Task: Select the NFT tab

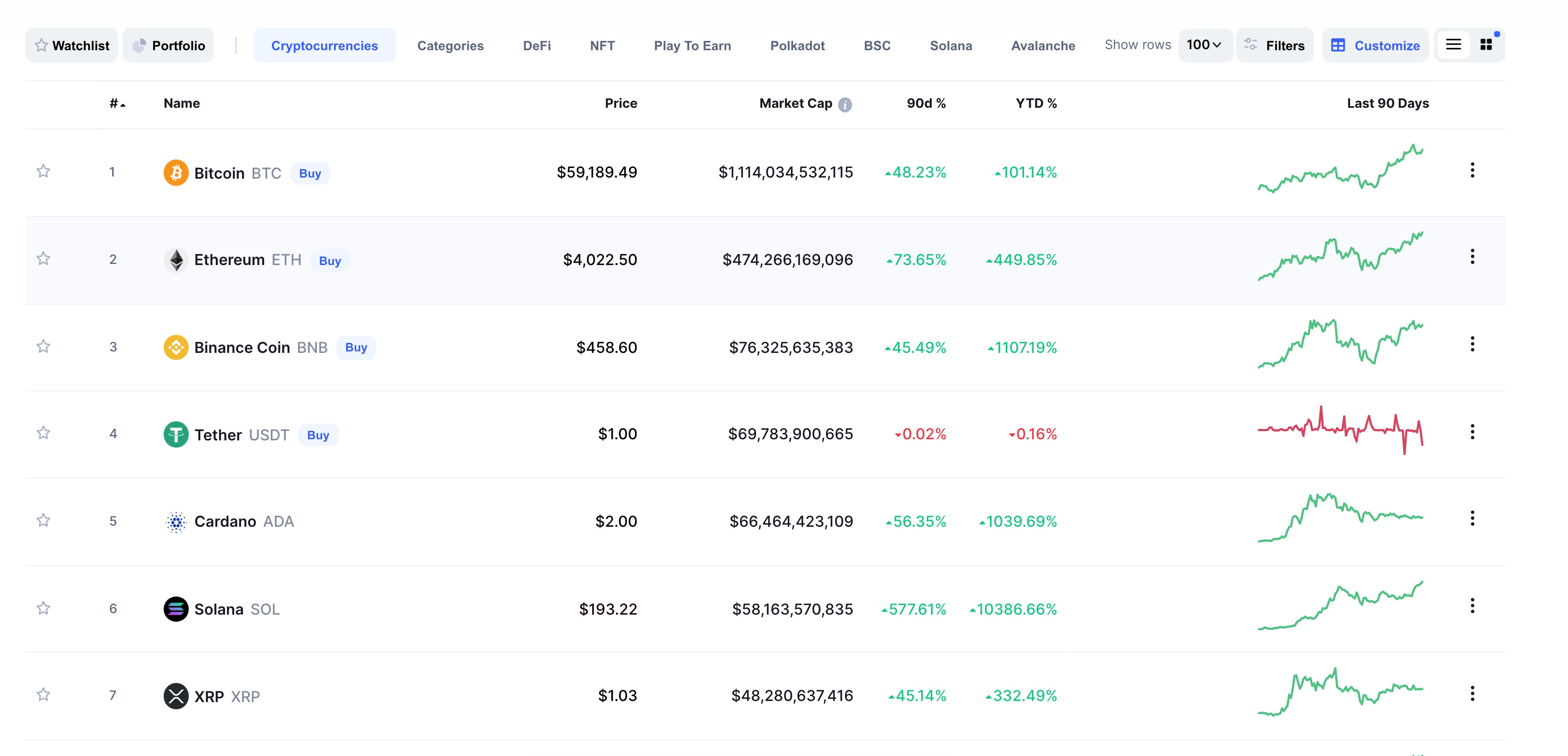Action: pyautogui.click(x=602, y=46)
